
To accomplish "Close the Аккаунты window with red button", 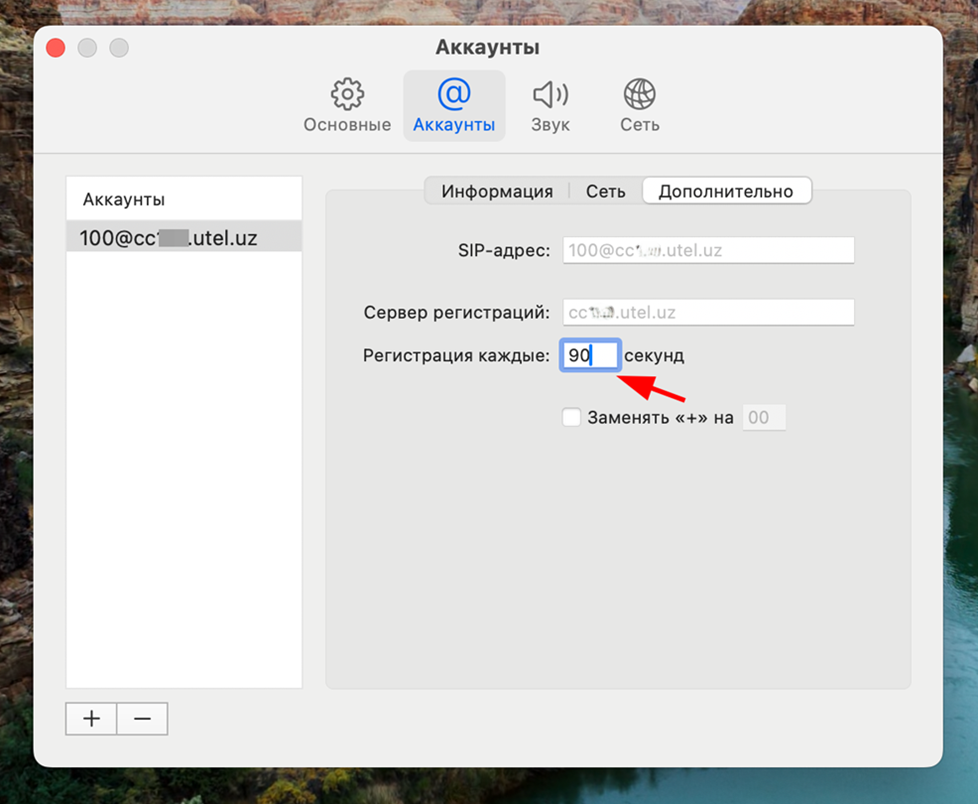I will click(x=56, y=47).
